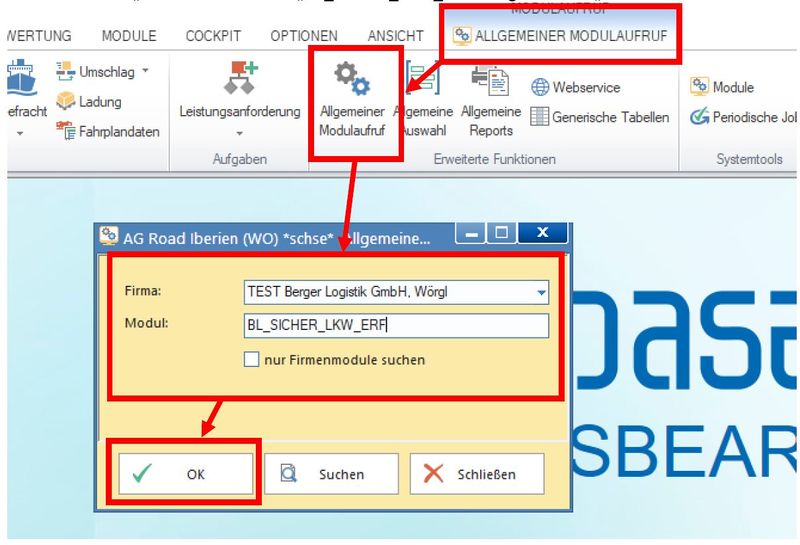Enable nur Firmenmodule suchen checkbox

click(x=251, y=359)
